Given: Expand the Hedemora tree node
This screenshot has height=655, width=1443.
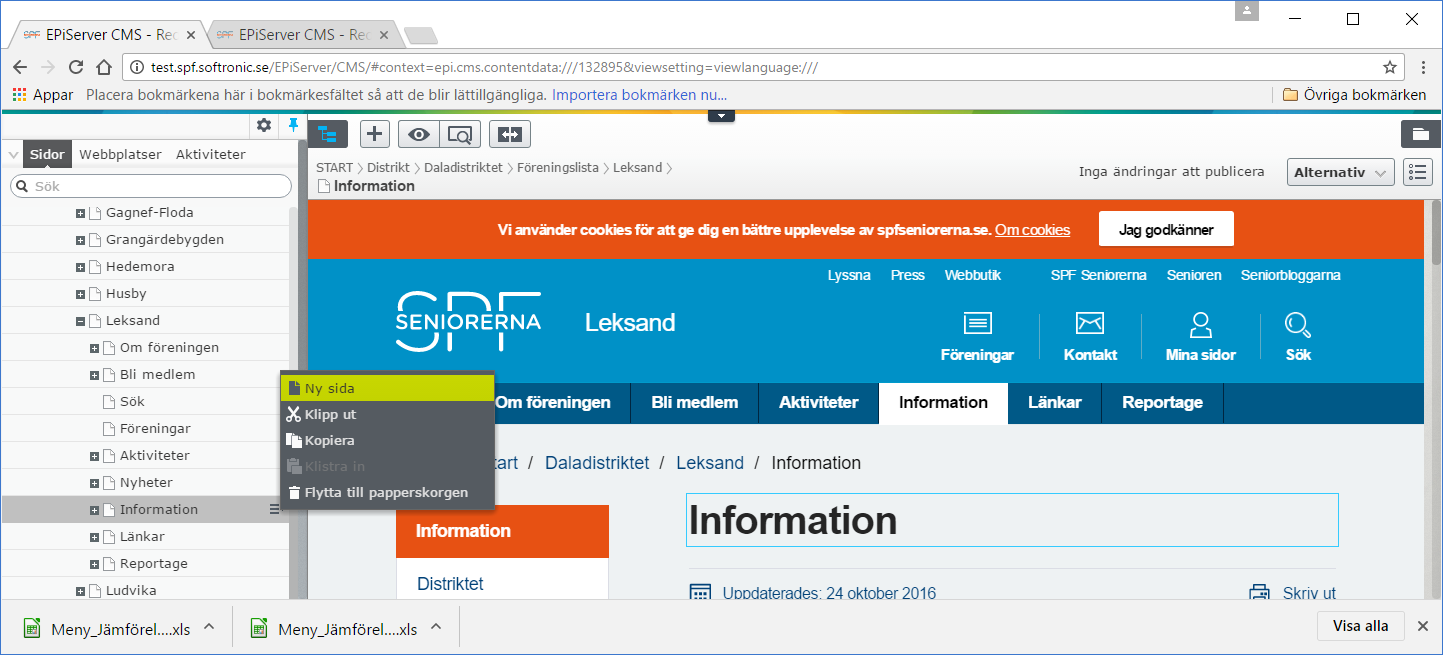Looking at the screenshot, I should tap(82, 267).
